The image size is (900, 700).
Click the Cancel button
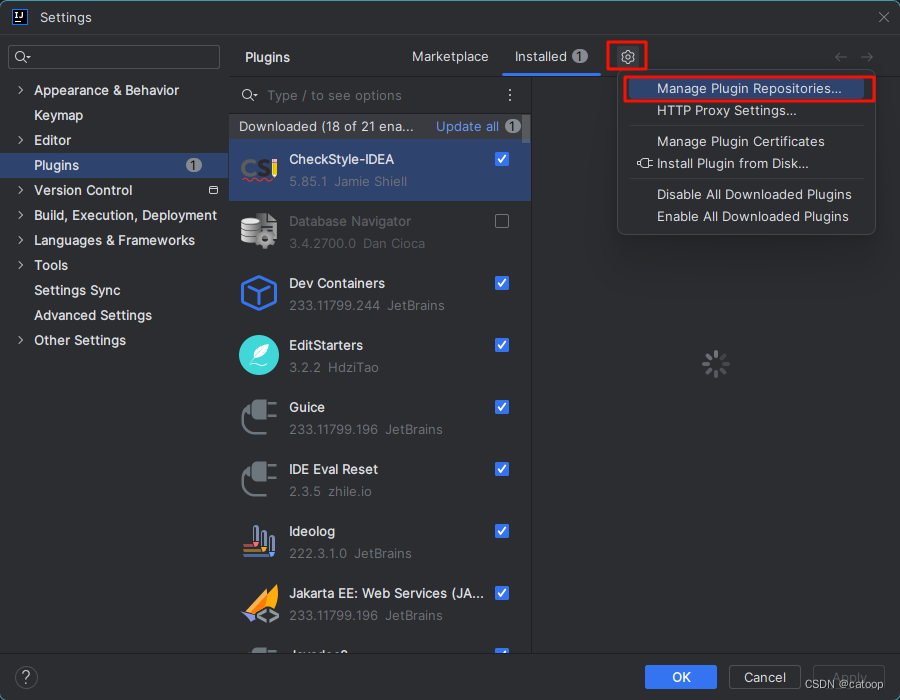[x=765, y=677]
